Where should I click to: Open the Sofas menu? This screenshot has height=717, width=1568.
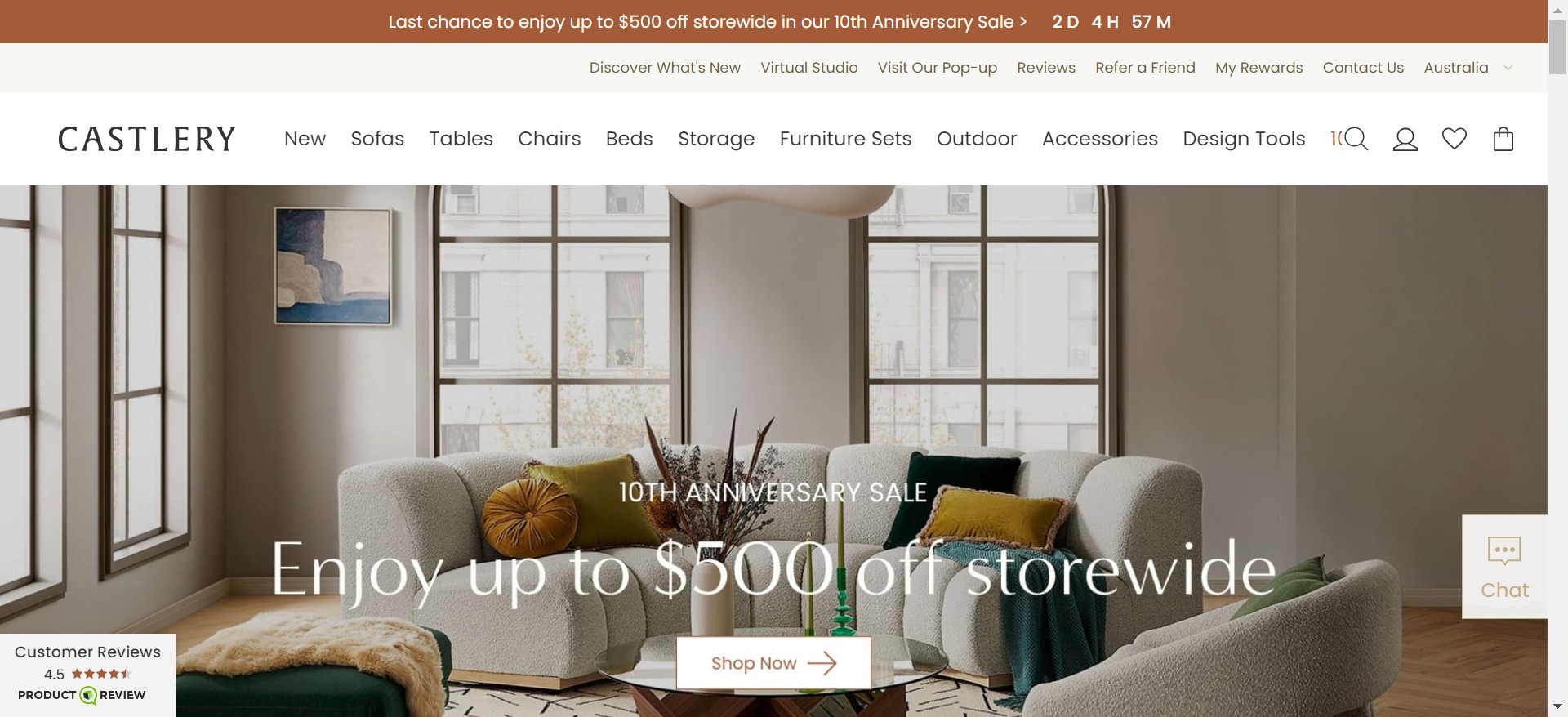point(377,139)
